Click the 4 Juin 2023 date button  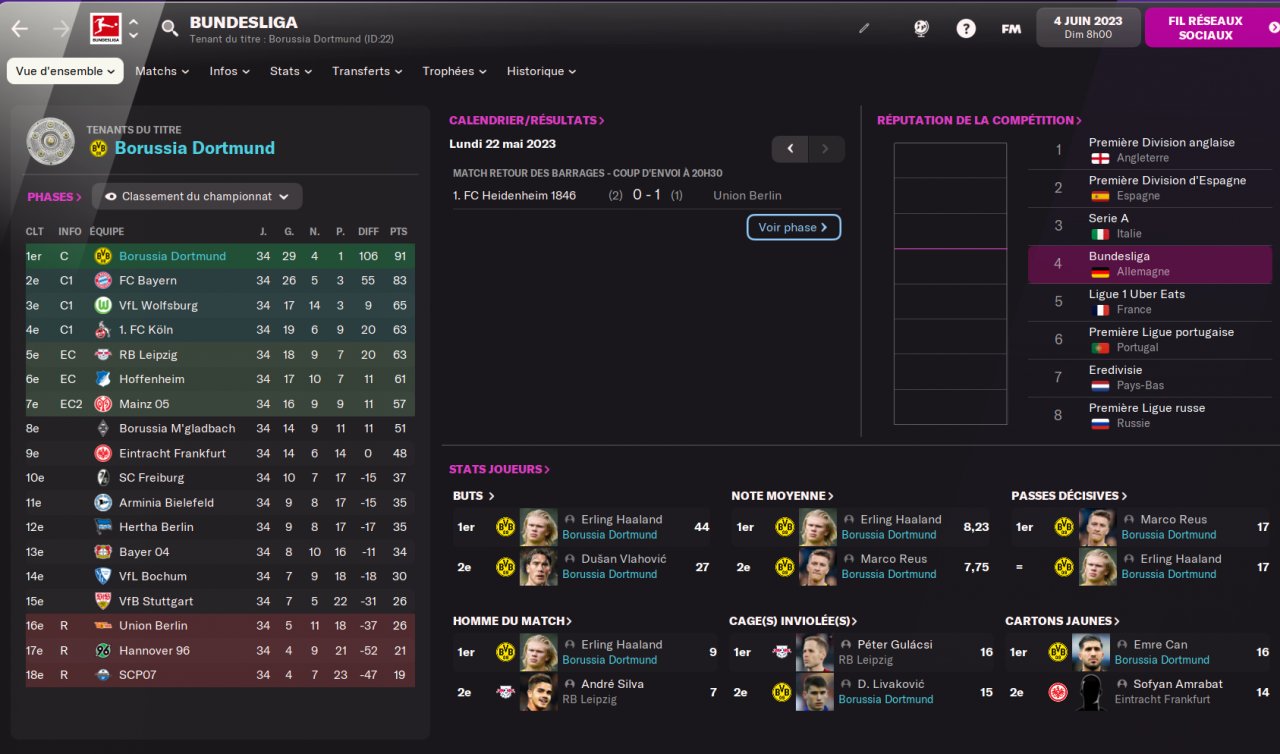pos(1088,27)
